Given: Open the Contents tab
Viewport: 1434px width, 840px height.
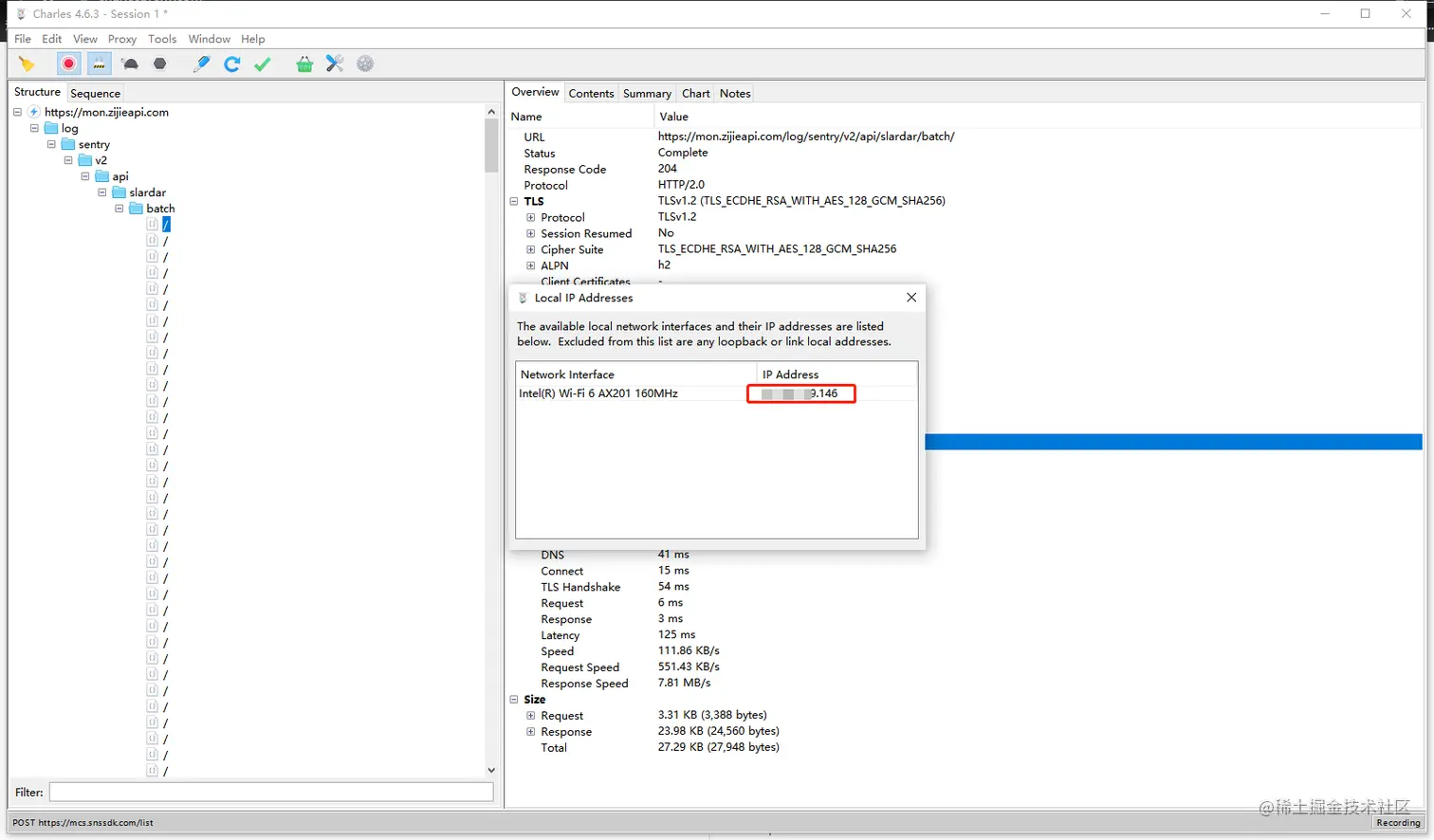Looking at the screenshot, I should point(591,93).
